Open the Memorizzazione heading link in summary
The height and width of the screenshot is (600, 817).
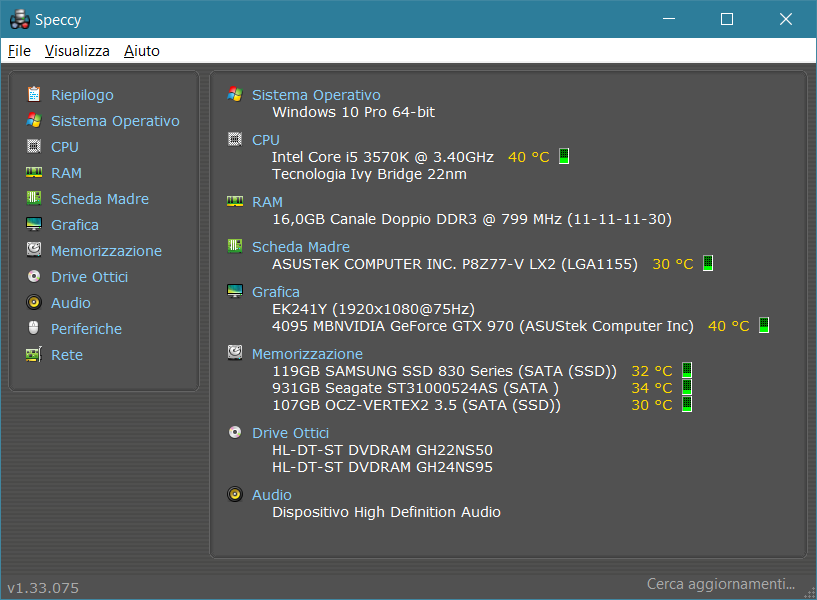pyautogui.click(x=307, y=354)
